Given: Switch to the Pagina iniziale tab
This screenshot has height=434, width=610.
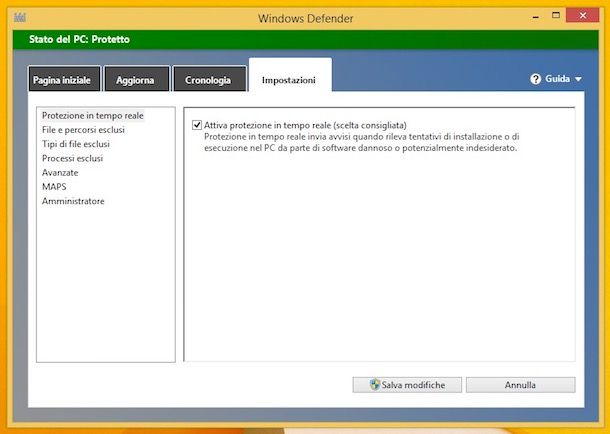Looking at the screenshot, I should pyautogui.click(x=65, y=79).
